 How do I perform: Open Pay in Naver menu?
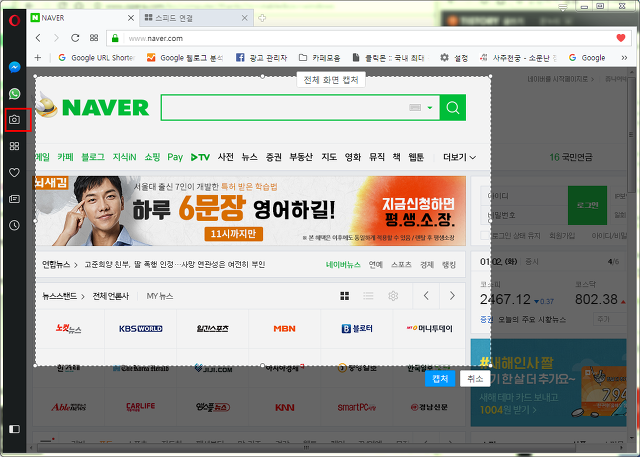tap(175, 157)
